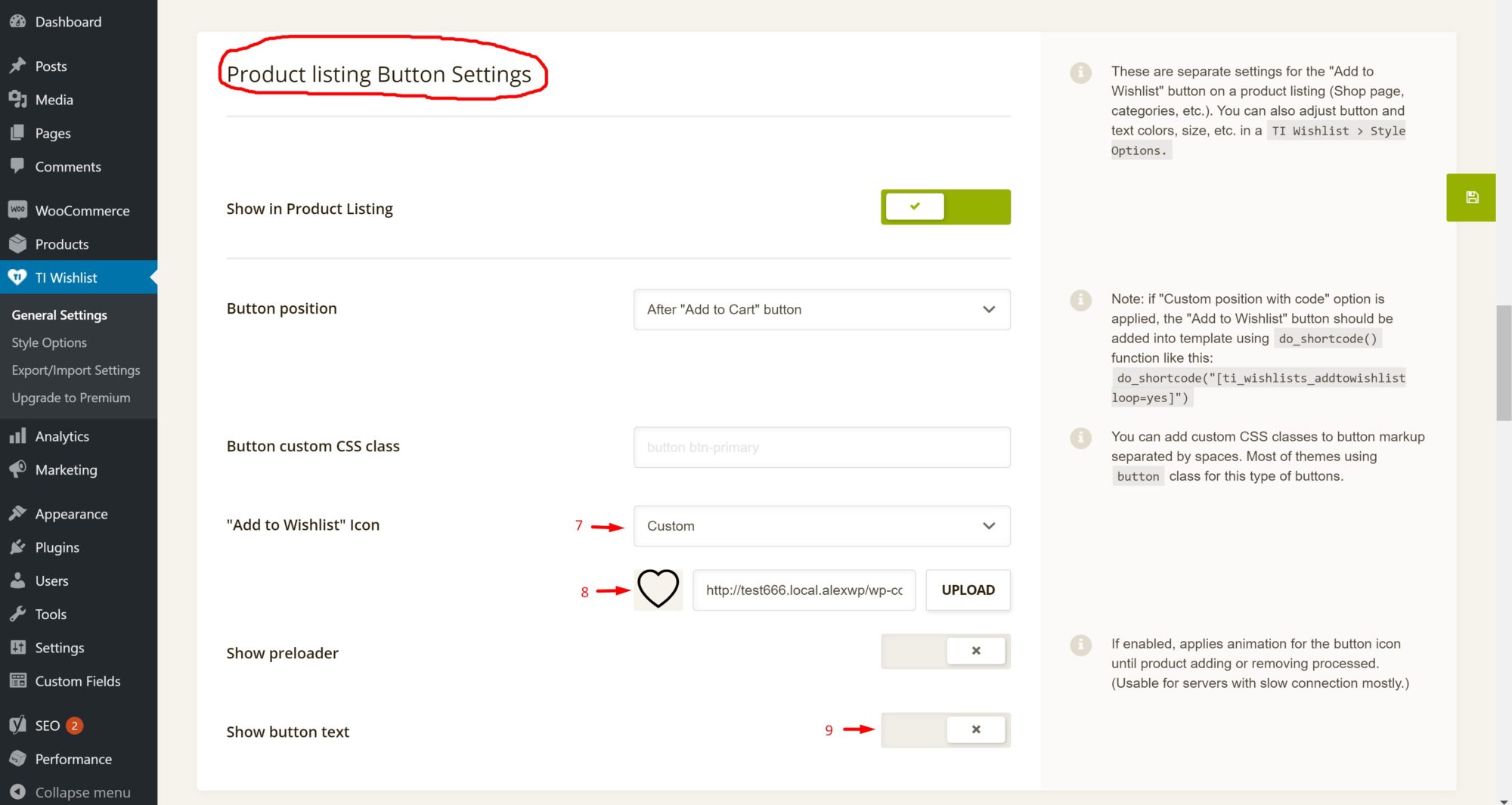Image resolution: width=1512 pixels, height=805 pixels.
Task: Click the Users menu label
Action: 52,581
